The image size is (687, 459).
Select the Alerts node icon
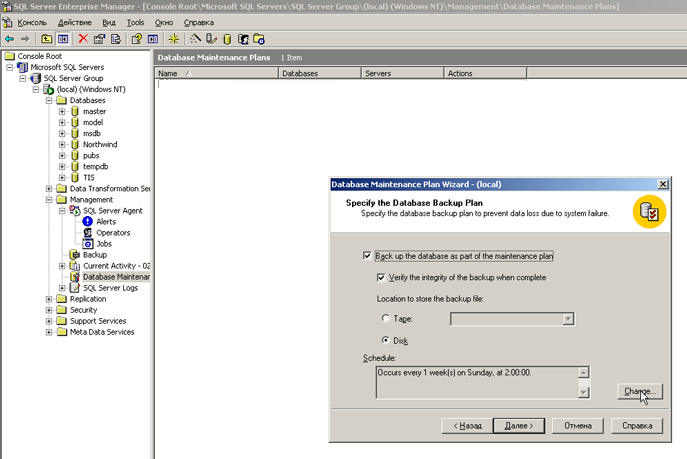click(x=88, y=222)
